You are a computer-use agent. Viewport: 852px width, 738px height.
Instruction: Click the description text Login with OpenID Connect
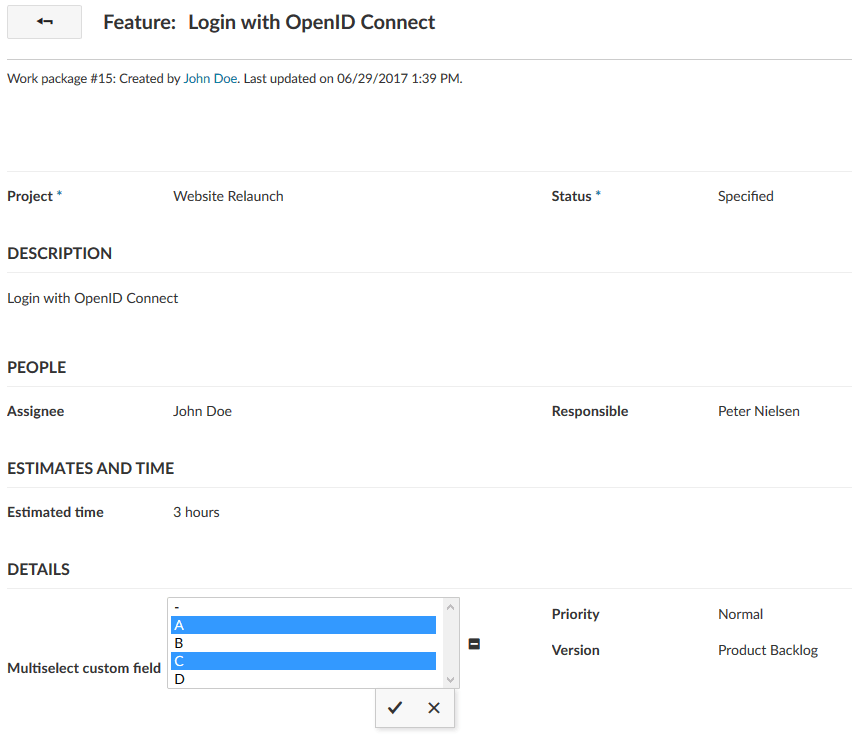[x=92, y=298]
